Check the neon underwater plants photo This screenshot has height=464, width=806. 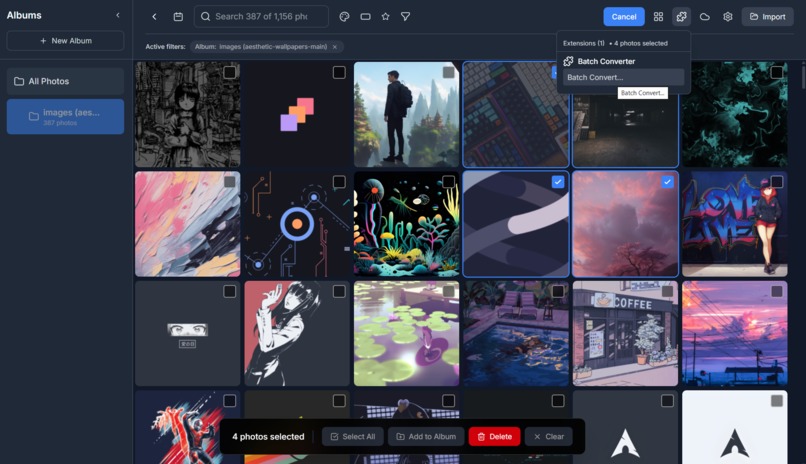click(448, 182)
